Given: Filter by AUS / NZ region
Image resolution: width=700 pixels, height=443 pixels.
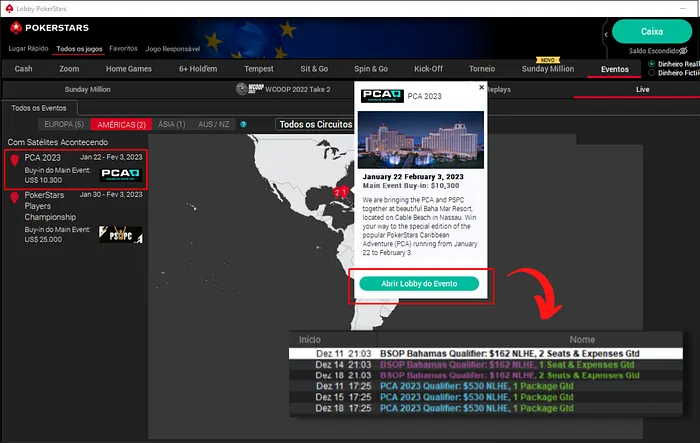Looking at the screenshot, I should (213, 124).
